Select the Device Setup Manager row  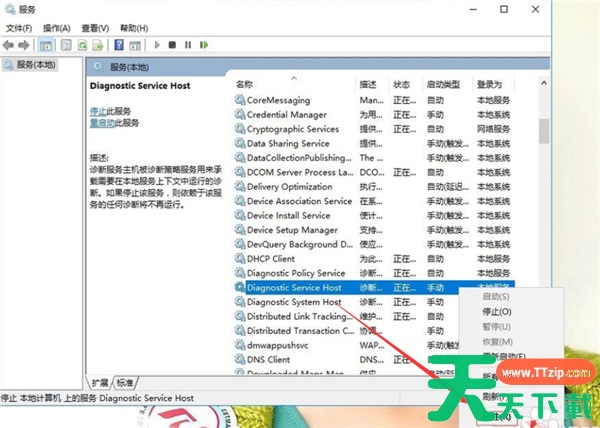coord(373,230)
